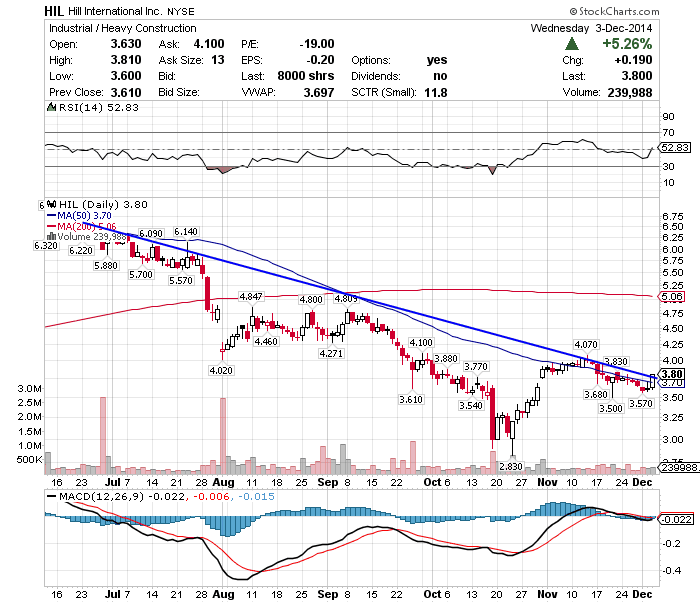Click the Last 8000 shrs value
This screenshot has height=603, width=700.
tap(306, 76)
